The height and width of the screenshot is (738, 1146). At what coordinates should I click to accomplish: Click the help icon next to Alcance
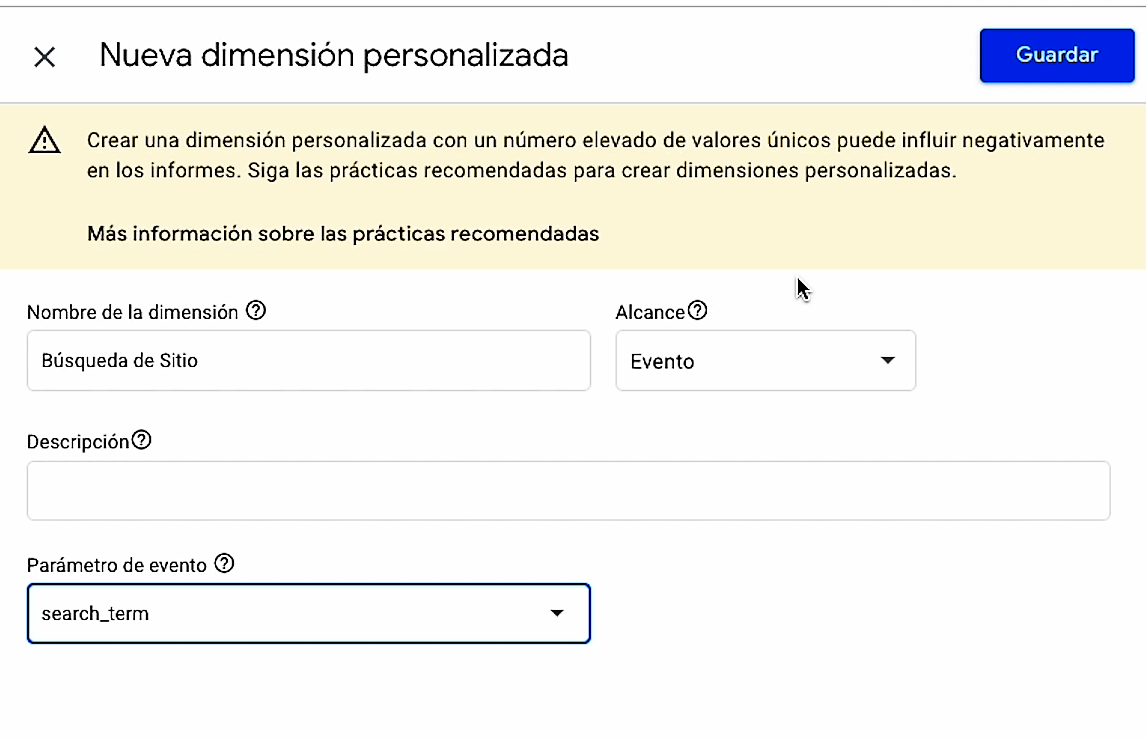[698, 311]
